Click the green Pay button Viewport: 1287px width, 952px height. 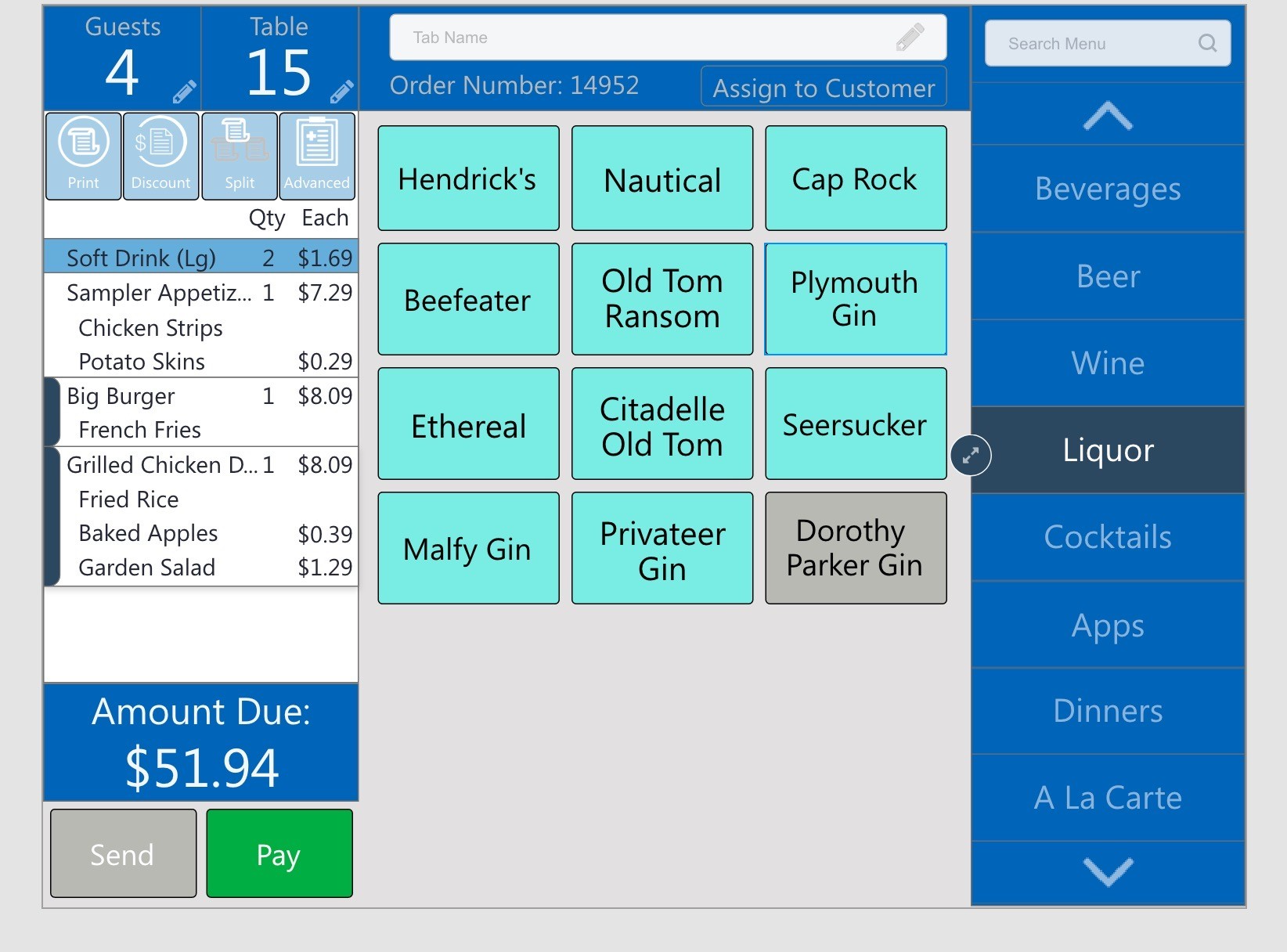tap(279, 853)
